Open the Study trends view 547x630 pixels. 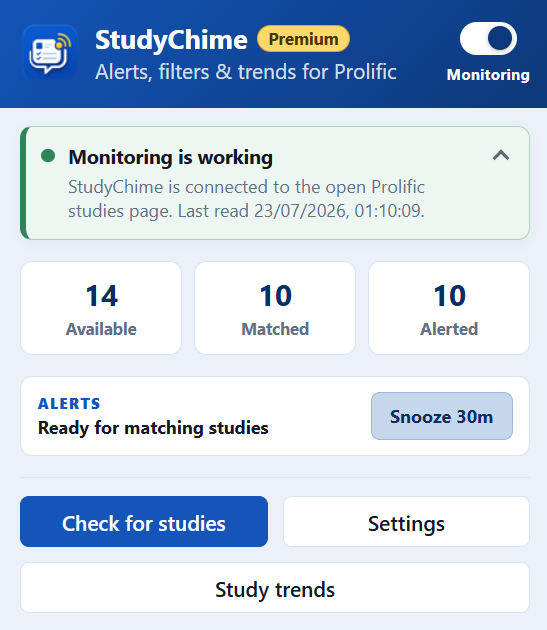(x=275, y=588)
